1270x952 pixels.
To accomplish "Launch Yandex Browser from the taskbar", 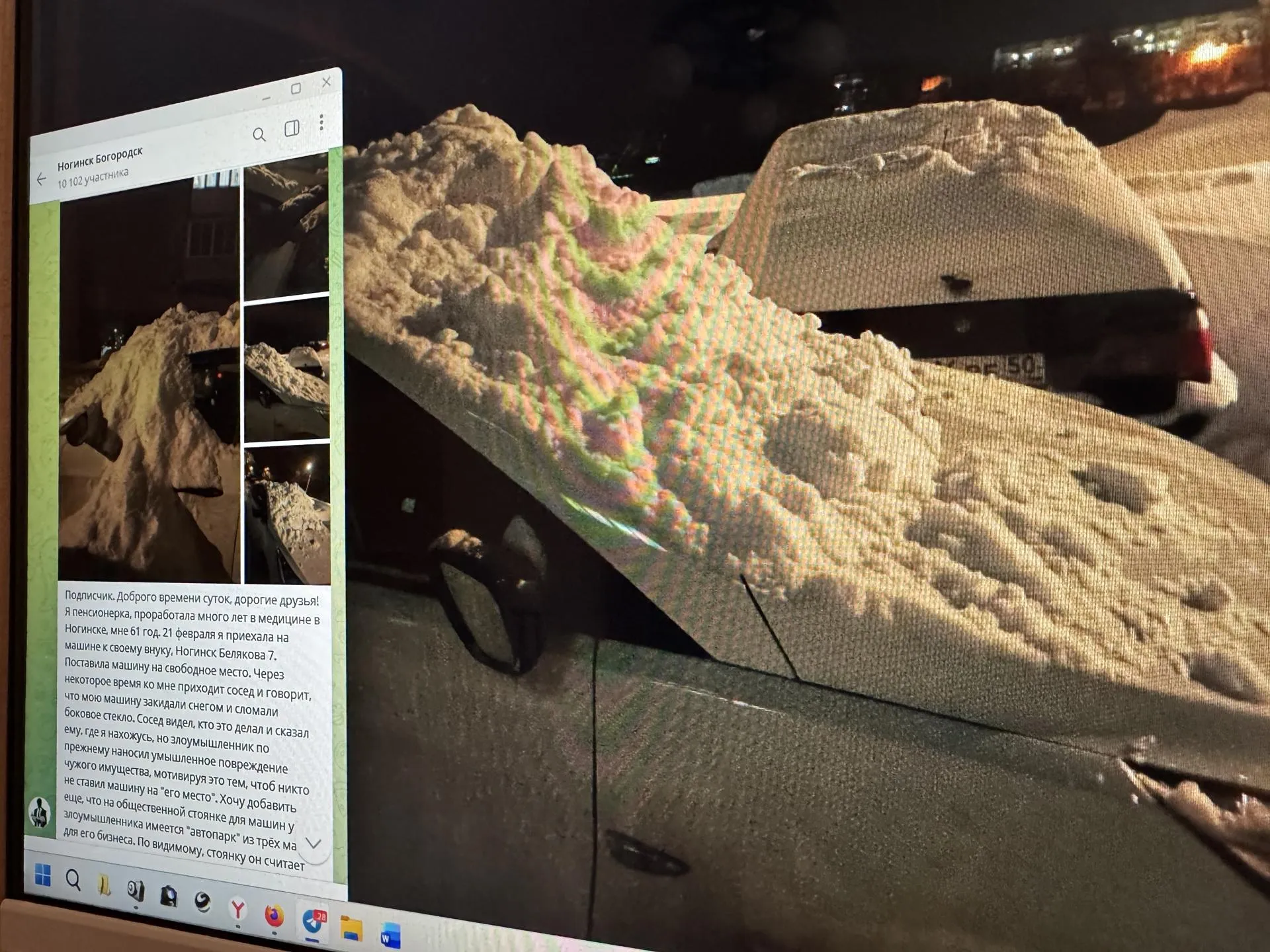I will [x=237, y=910].
